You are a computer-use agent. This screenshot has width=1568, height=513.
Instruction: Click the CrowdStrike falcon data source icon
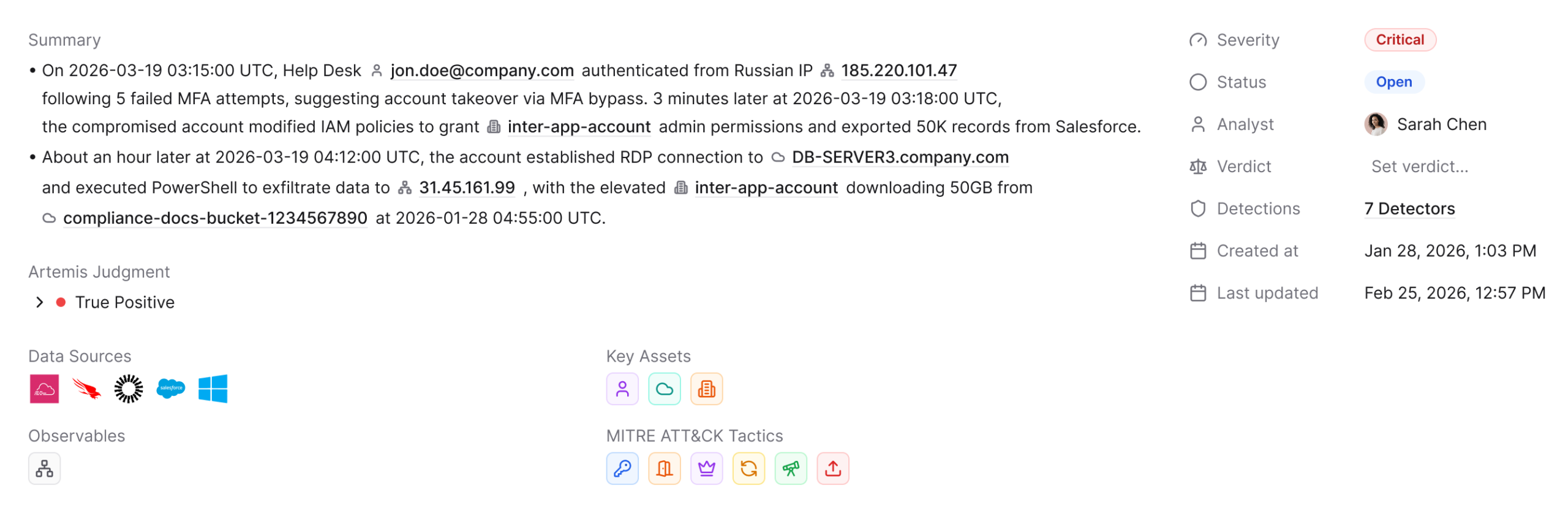tap(86, 389)
